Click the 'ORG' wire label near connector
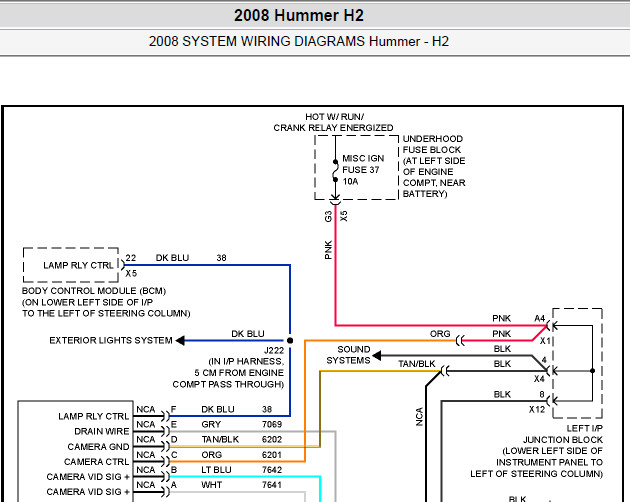Screen dimensions: 630x502 (440, 334)
